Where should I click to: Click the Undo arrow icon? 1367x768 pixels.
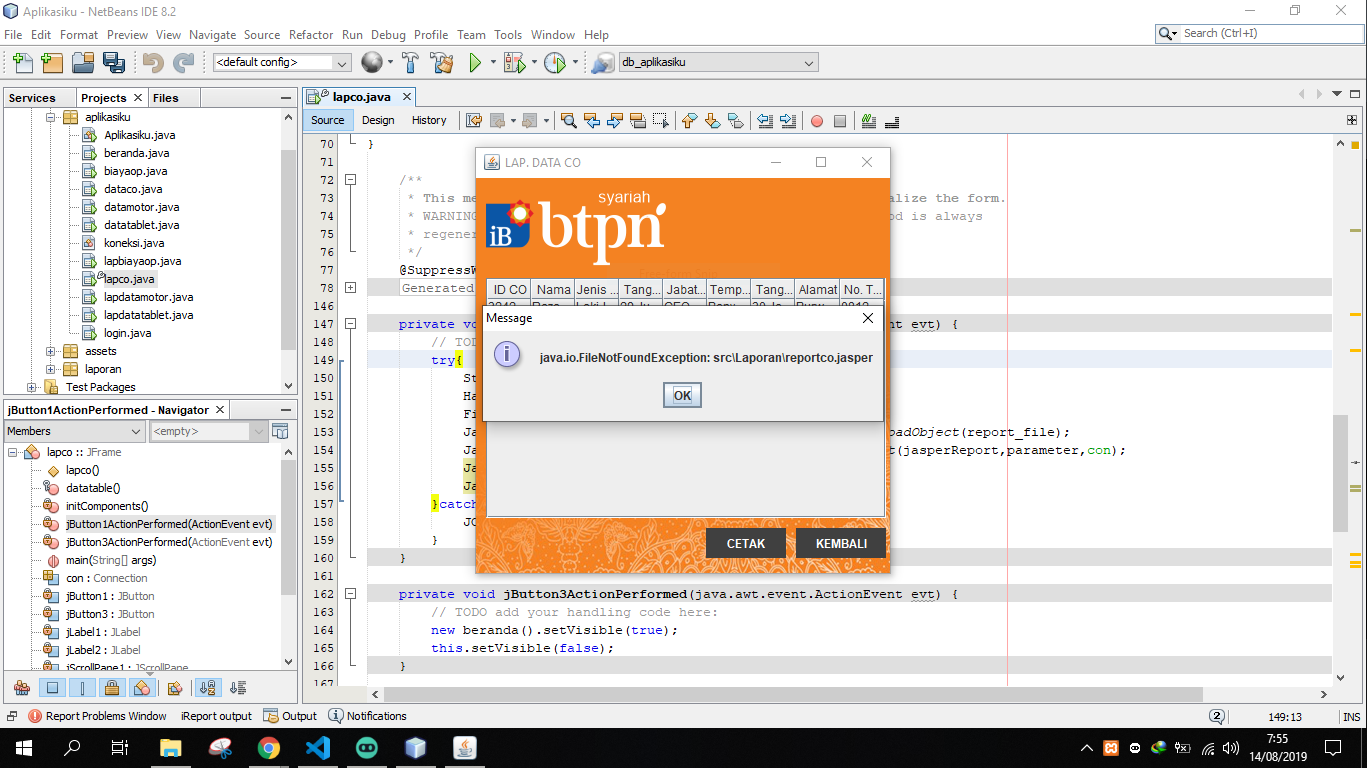point(153,62)
